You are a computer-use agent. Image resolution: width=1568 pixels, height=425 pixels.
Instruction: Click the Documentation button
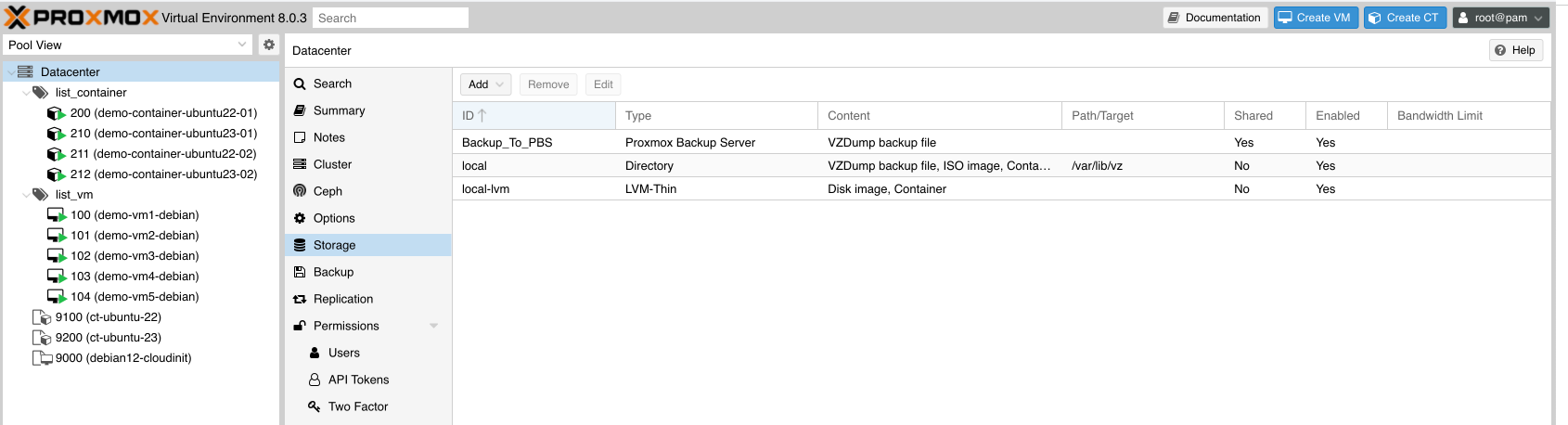[x=1215, y=18]
